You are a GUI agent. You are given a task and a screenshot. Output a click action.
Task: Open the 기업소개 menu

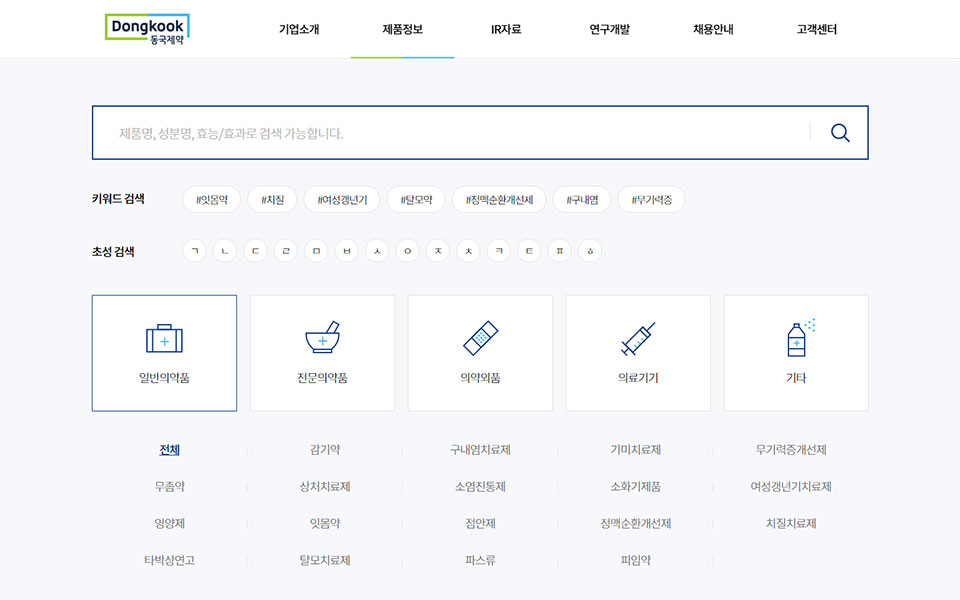pyautogui.click(x=299, y=29)
